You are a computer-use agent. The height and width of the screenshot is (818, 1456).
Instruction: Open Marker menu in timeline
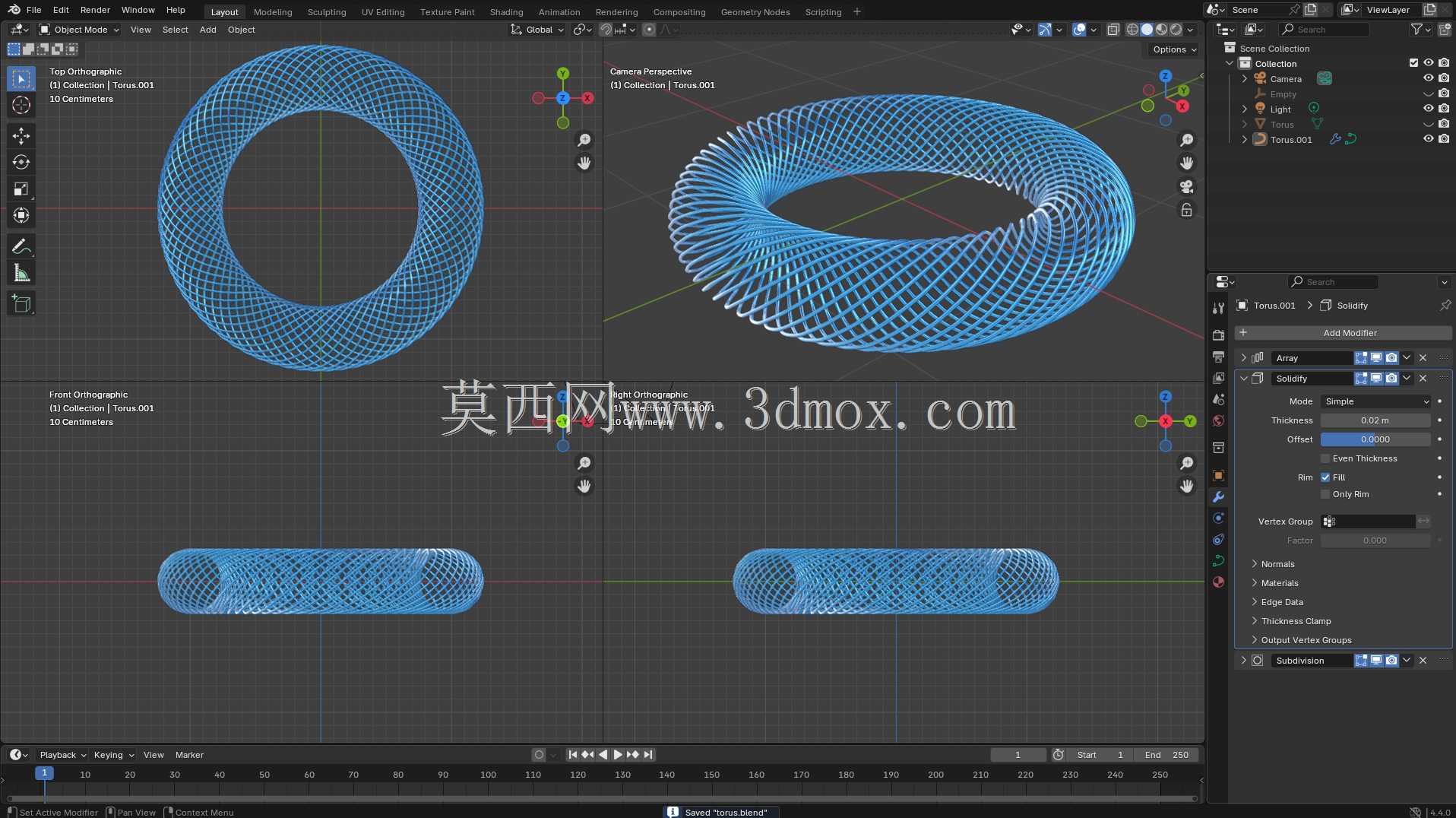(189, 755)
